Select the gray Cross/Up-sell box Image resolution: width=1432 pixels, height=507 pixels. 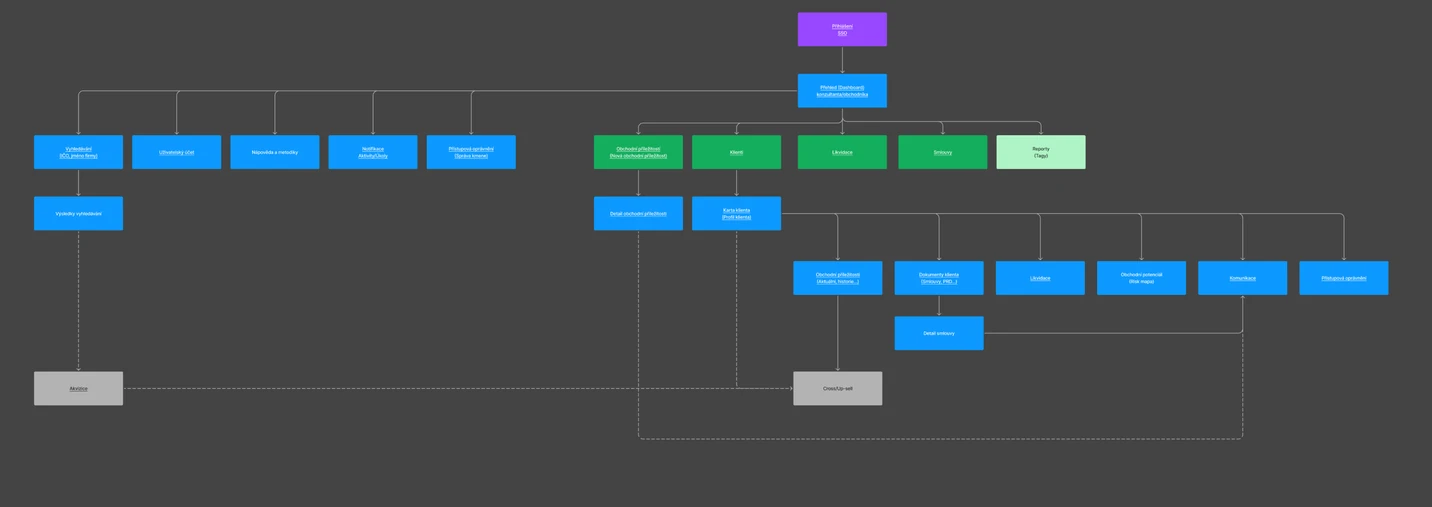pos(838,388)
